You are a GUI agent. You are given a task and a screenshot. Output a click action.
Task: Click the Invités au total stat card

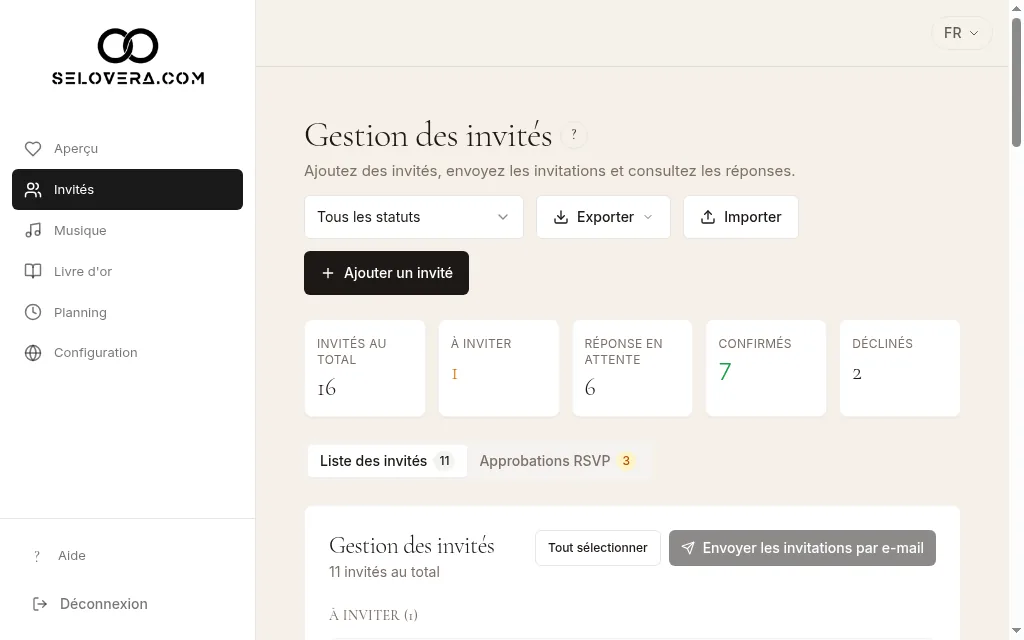(x=365, y=368)
